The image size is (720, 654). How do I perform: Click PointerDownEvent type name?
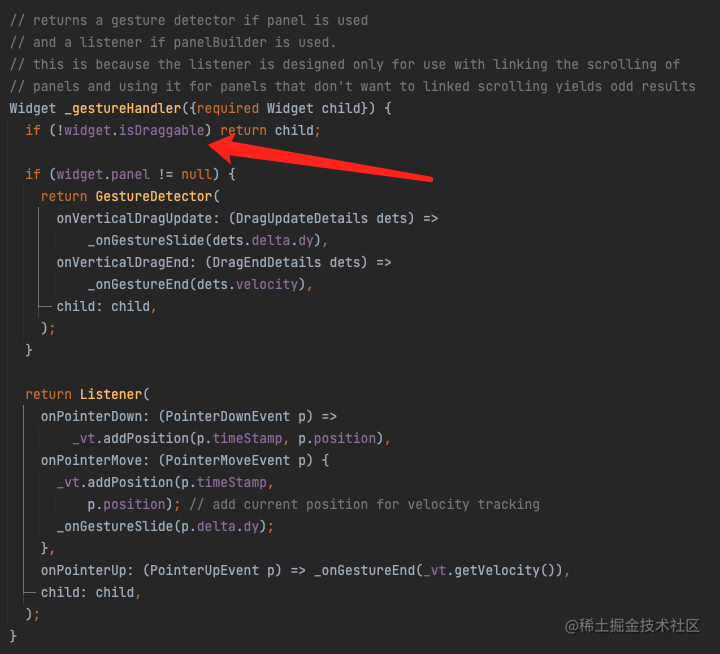(228, 417)
